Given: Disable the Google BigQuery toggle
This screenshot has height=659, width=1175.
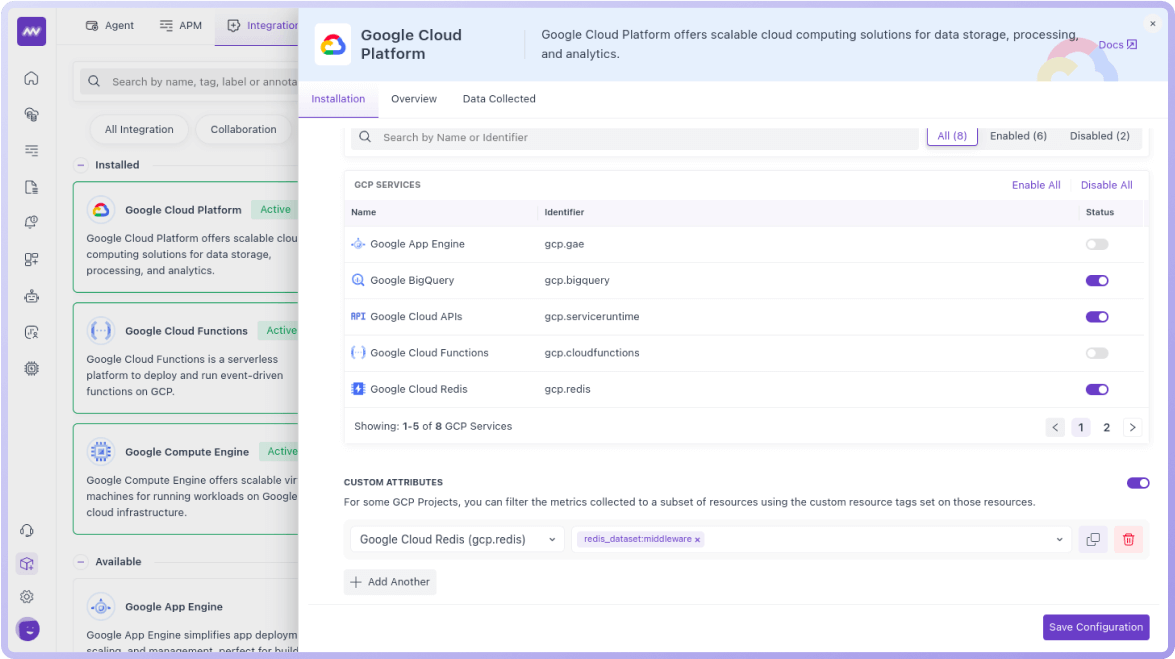Looking at the screenshot, I should [x=1097, y=280].
